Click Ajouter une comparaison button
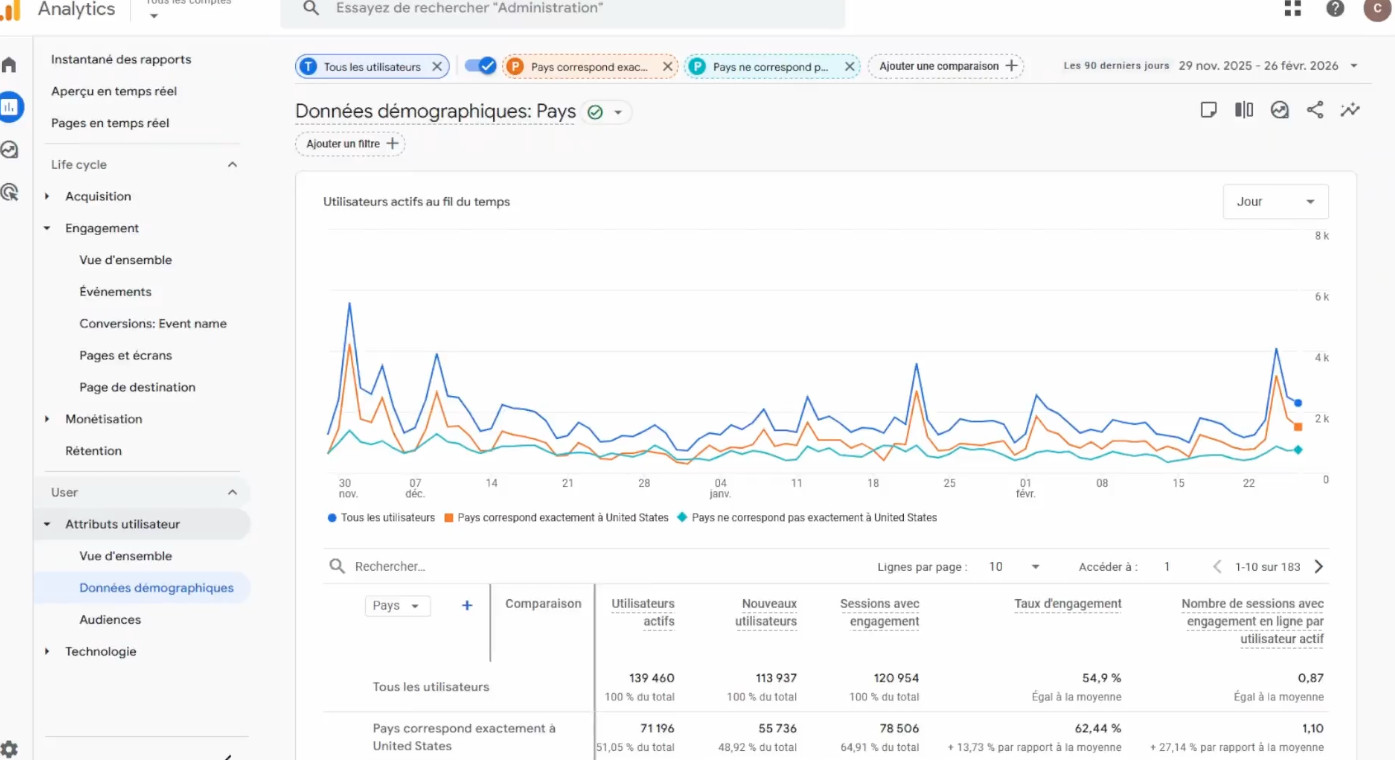This screenshot has width=1395, height=760. 946,66
